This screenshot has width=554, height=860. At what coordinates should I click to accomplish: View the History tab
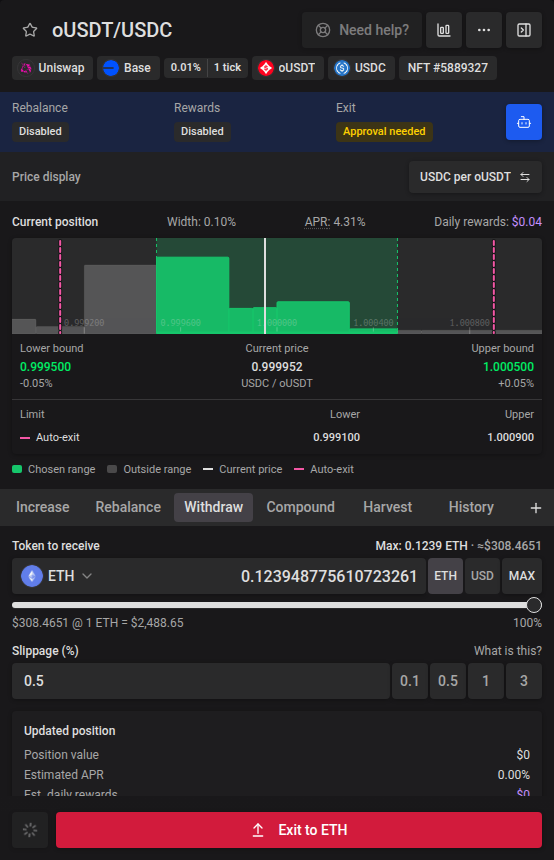click(x=471, y=507)
